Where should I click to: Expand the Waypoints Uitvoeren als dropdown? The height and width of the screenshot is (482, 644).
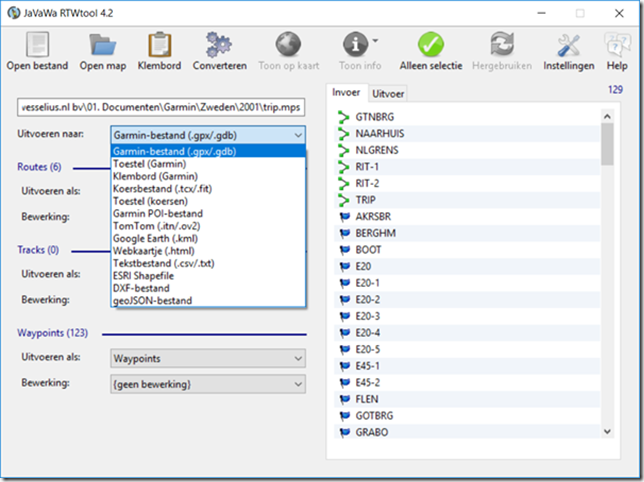tap(297, 358)
